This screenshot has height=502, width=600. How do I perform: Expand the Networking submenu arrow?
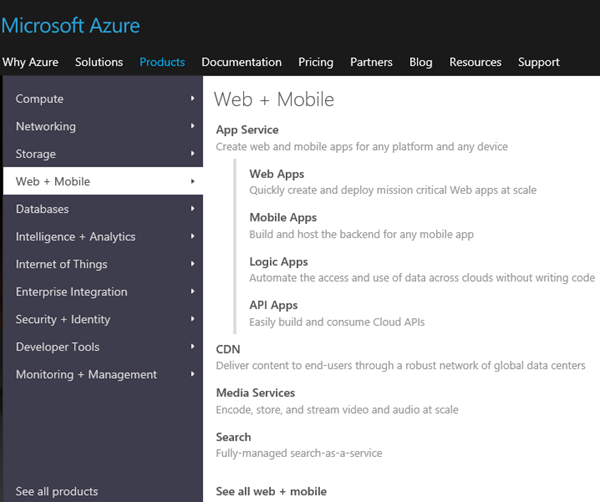click(x=192, y=127)
